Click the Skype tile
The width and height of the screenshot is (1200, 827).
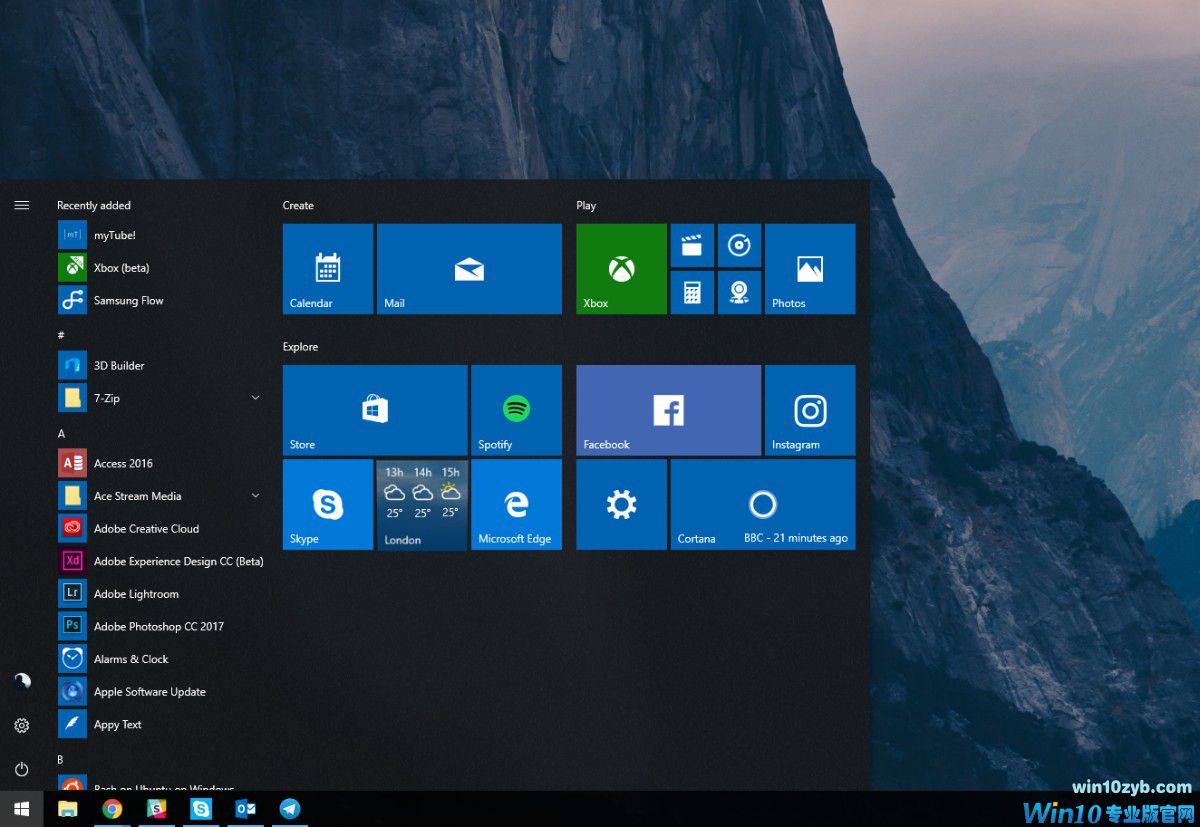click(327, 504)
